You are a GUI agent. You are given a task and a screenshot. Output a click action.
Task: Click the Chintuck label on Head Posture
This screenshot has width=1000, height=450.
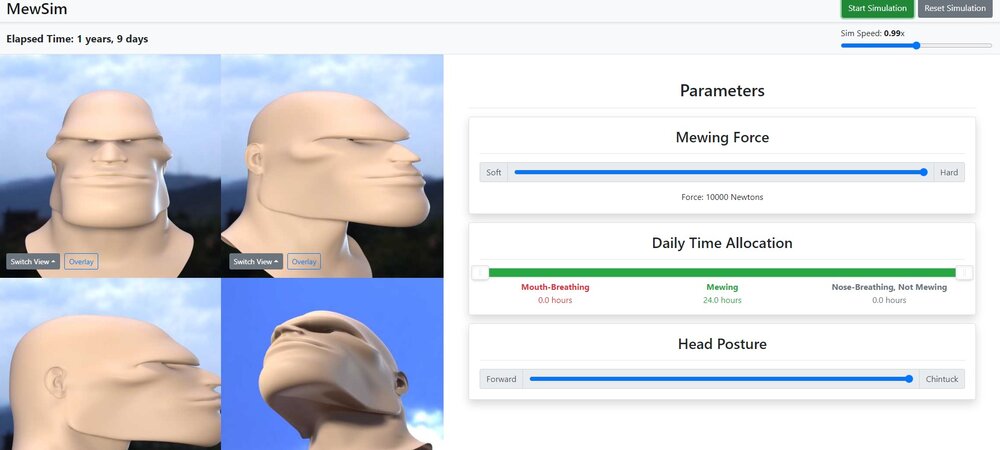click(x=942, y=379)
